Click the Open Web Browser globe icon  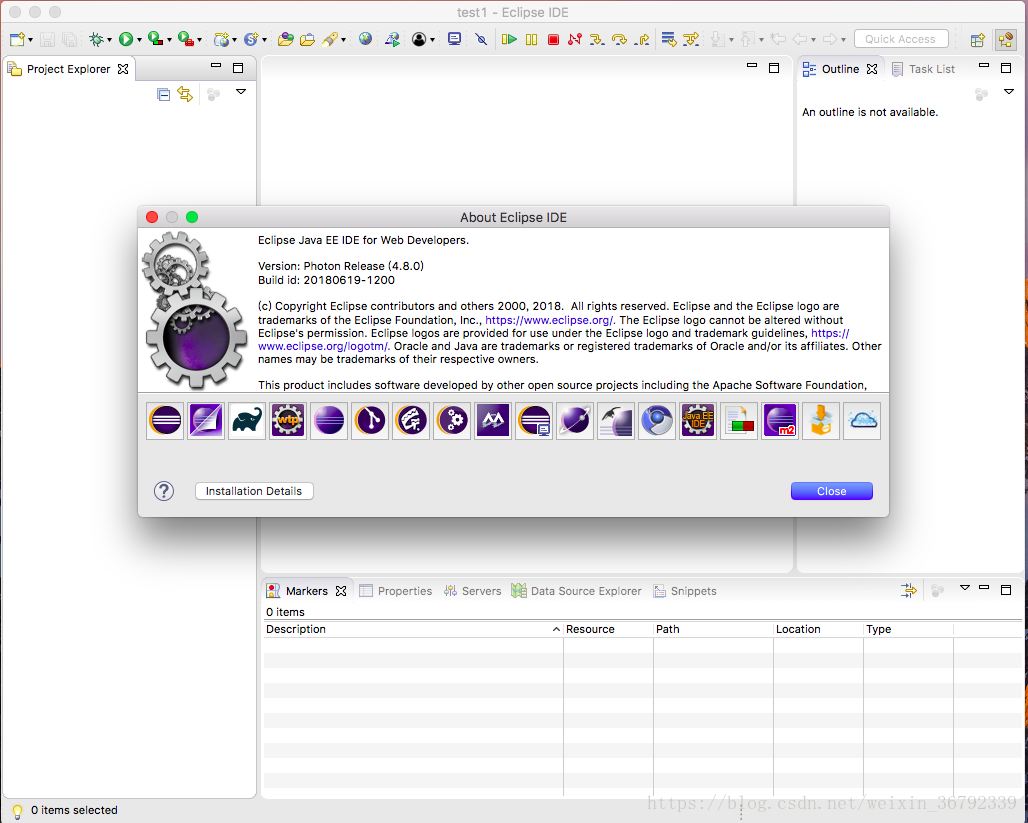click(x=365, y=39)
